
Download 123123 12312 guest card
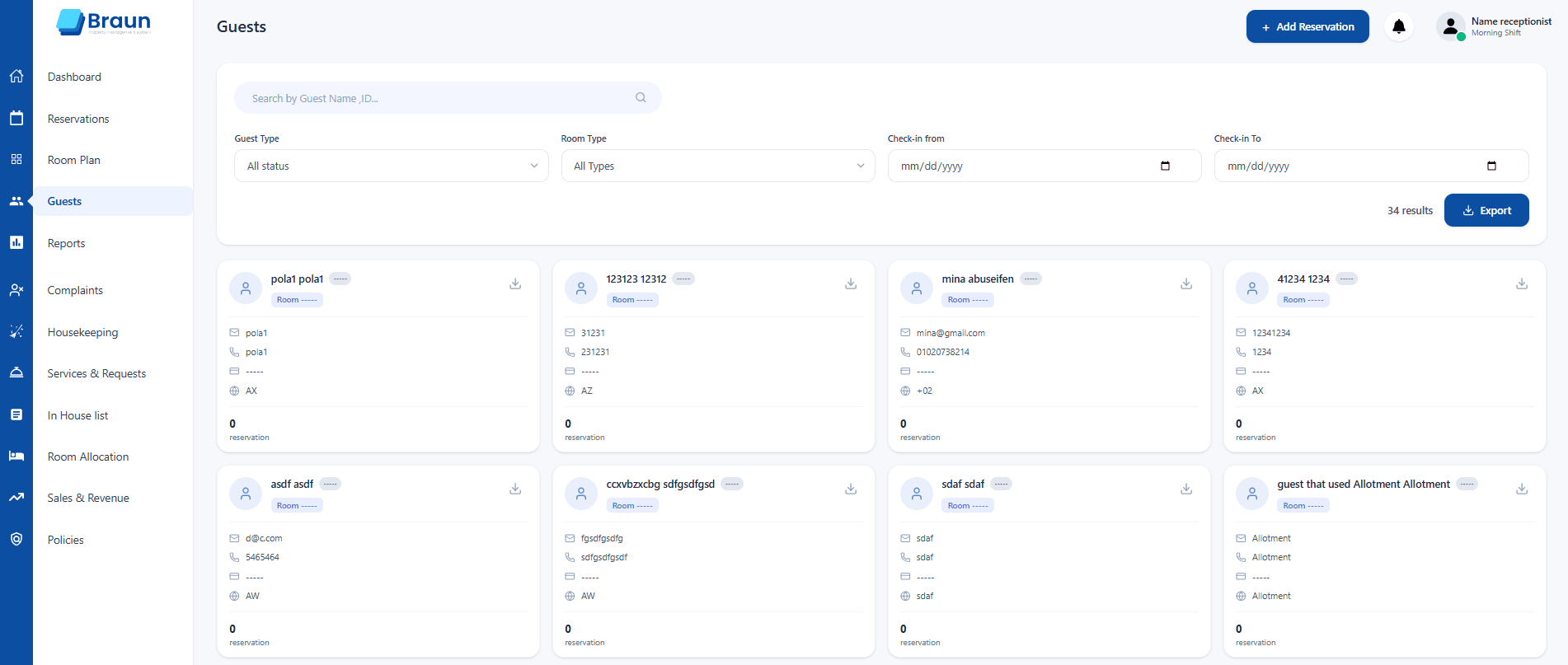click(851, 283)
